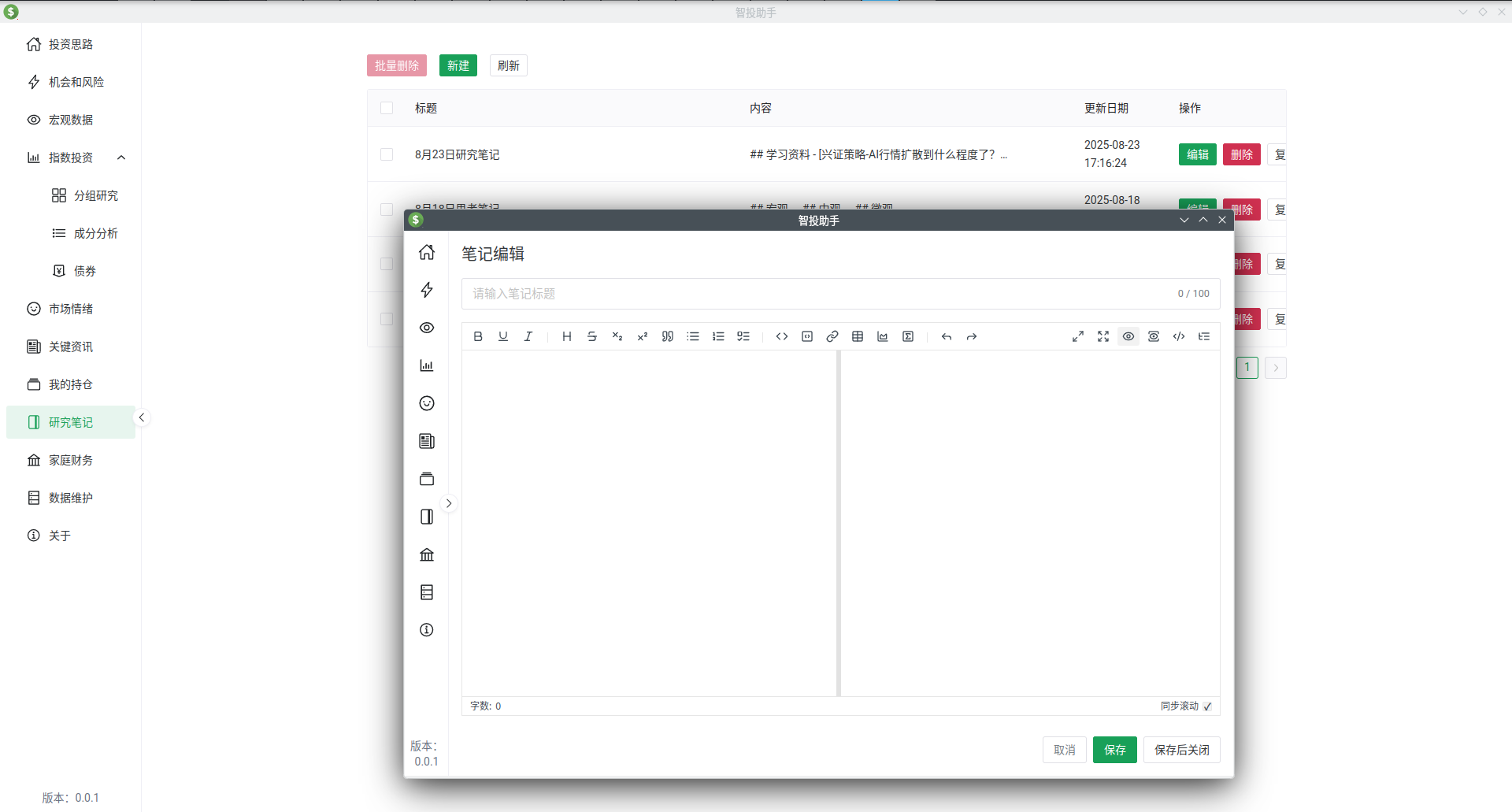Apply strikethrough formatting in editor toolbar
The image size is (1512, 812).
[592, 336]
